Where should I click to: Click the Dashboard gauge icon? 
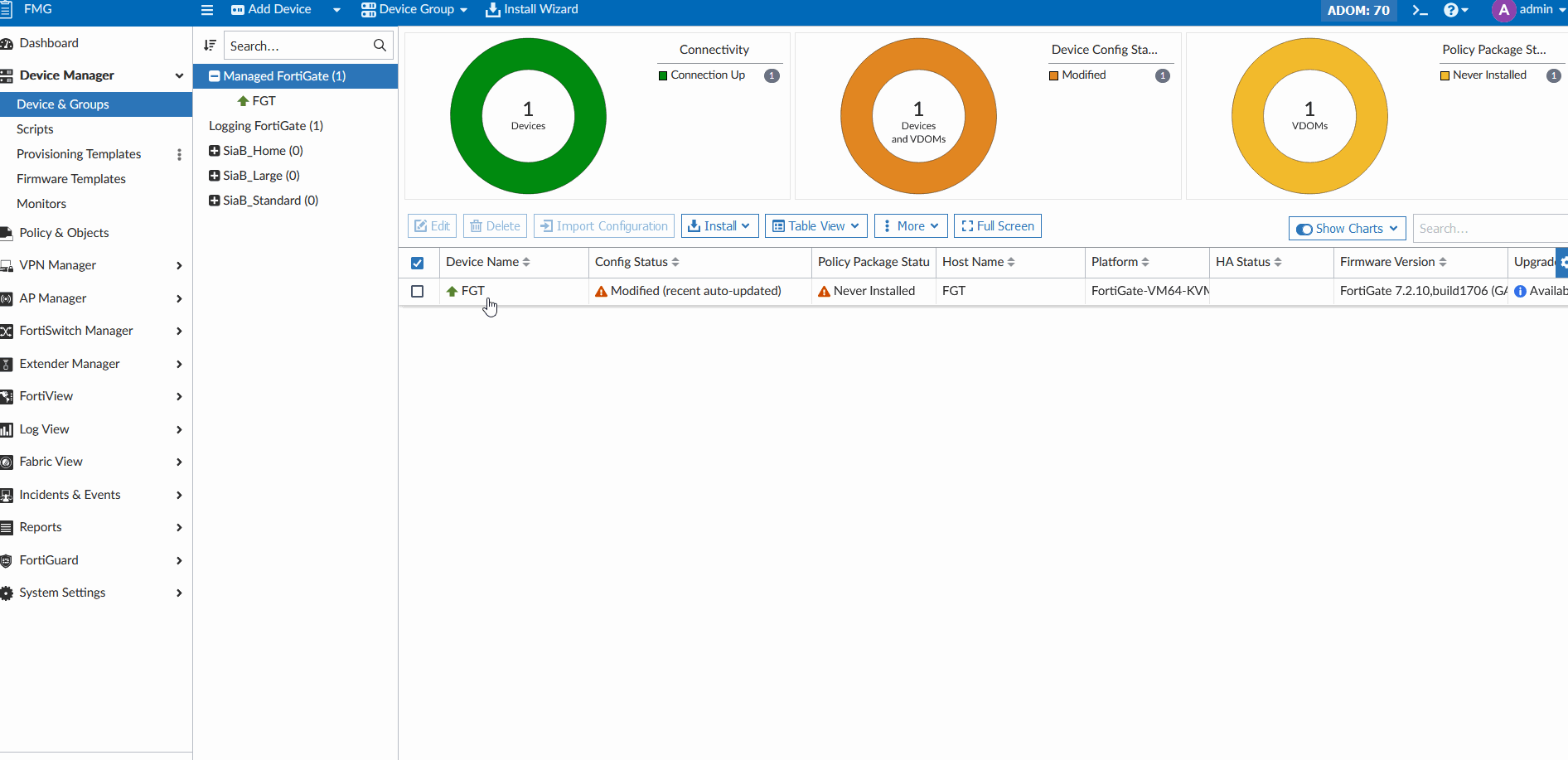click(7, 43)
